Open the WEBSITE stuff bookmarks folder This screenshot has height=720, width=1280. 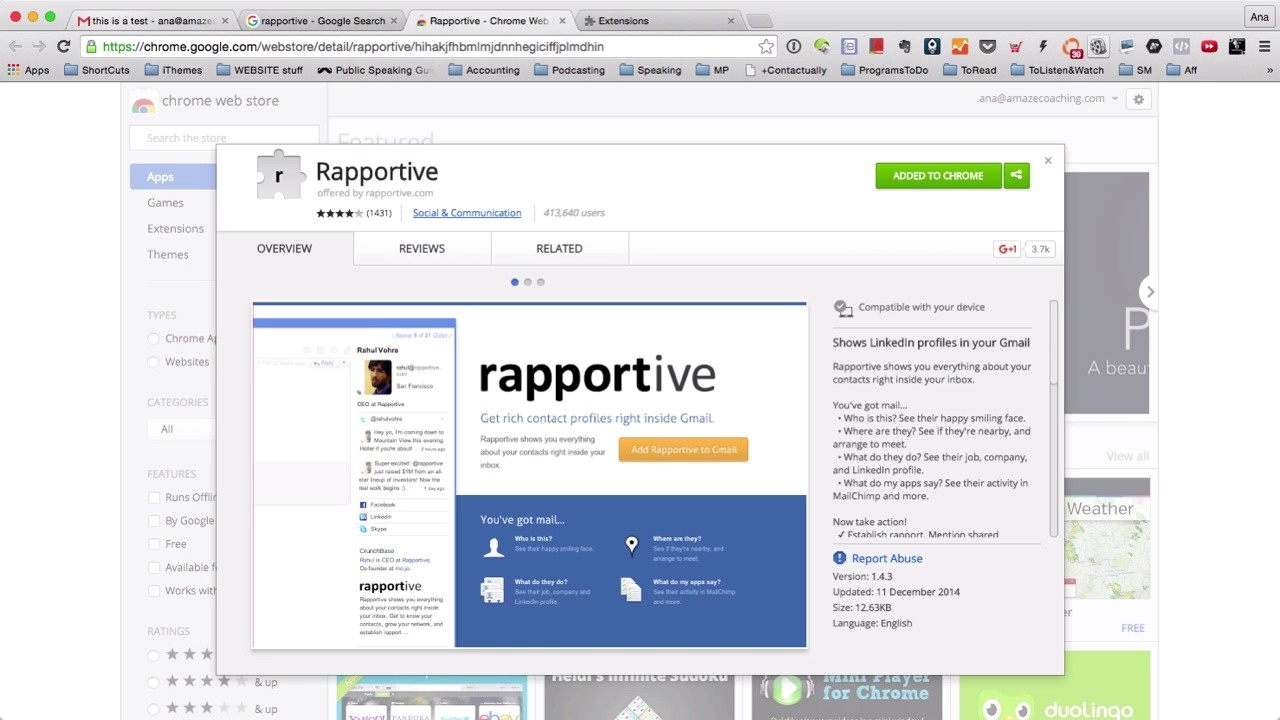[258, 70]
